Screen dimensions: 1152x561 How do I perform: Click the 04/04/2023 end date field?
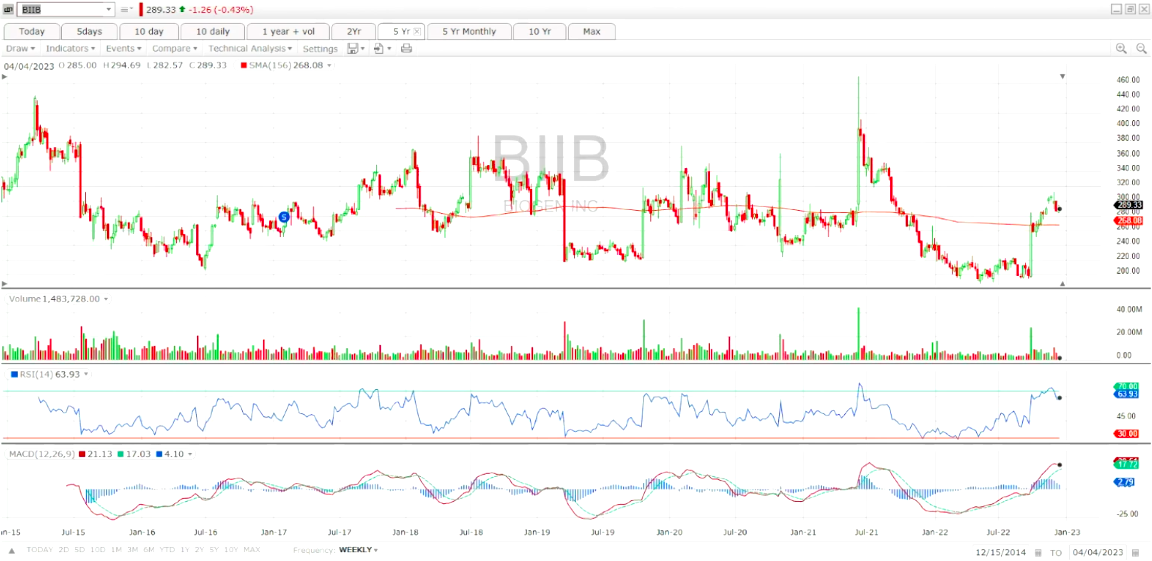point(1098,552)
